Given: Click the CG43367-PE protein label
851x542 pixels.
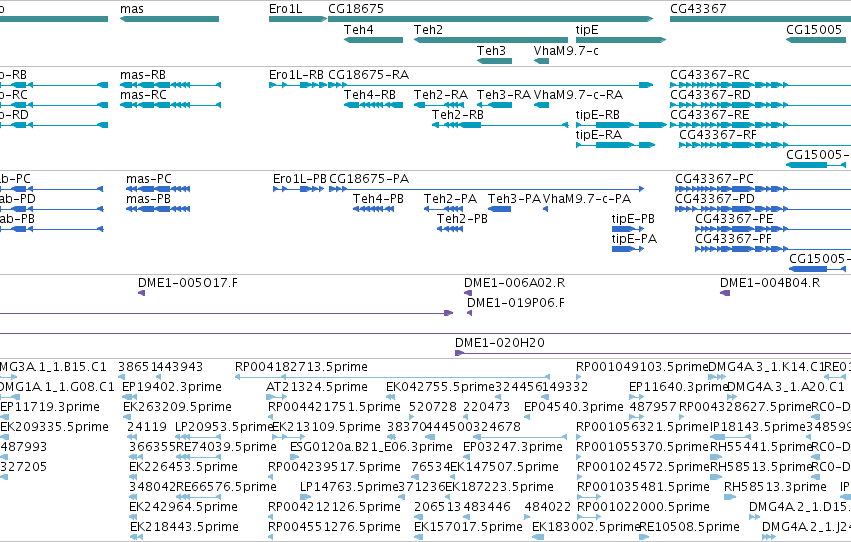Looking at the screenshot, I should tap(734, 219).
